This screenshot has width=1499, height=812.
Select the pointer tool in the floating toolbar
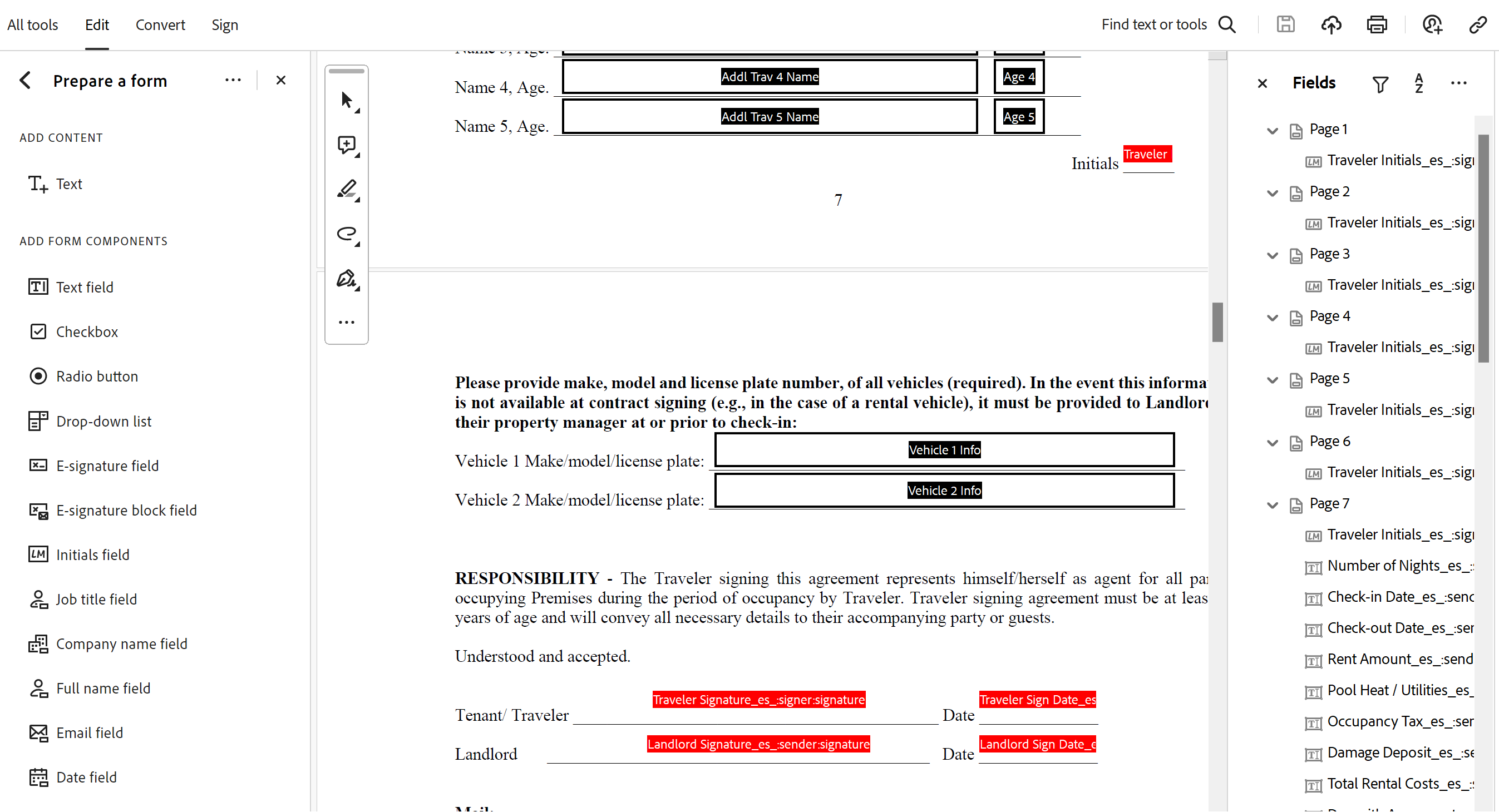[347, 100]
